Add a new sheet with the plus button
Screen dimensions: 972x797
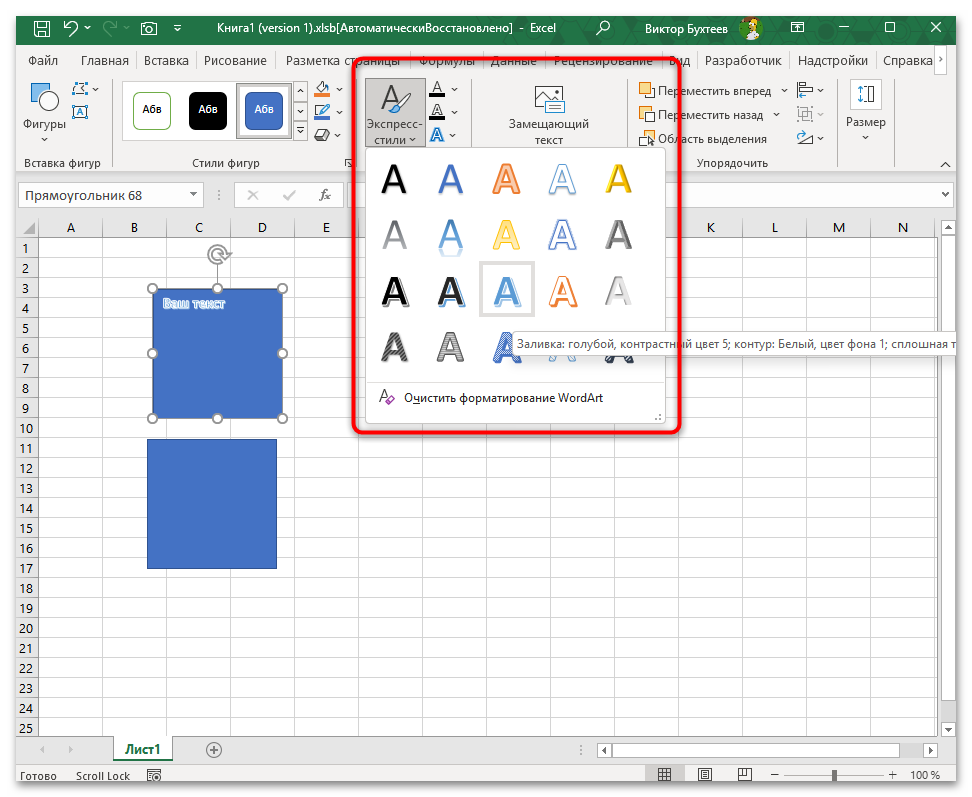coord(214,750)
